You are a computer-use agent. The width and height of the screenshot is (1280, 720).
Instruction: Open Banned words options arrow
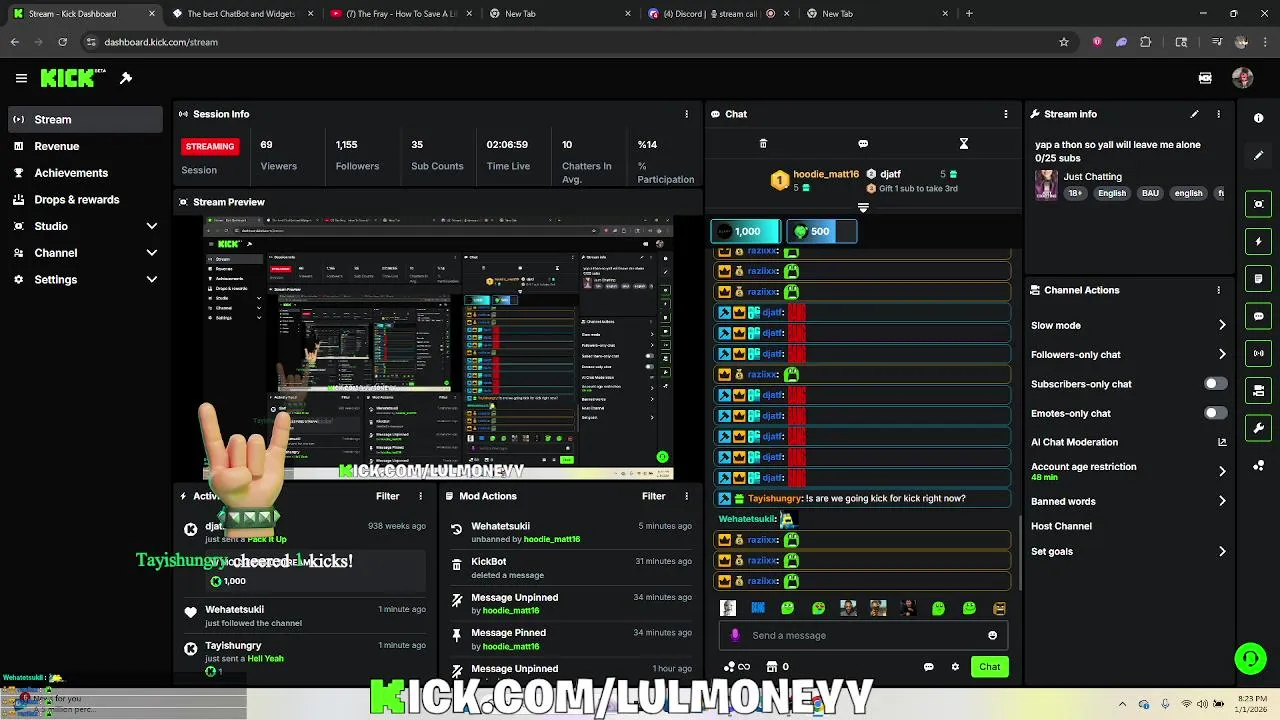click(1222, 501)
